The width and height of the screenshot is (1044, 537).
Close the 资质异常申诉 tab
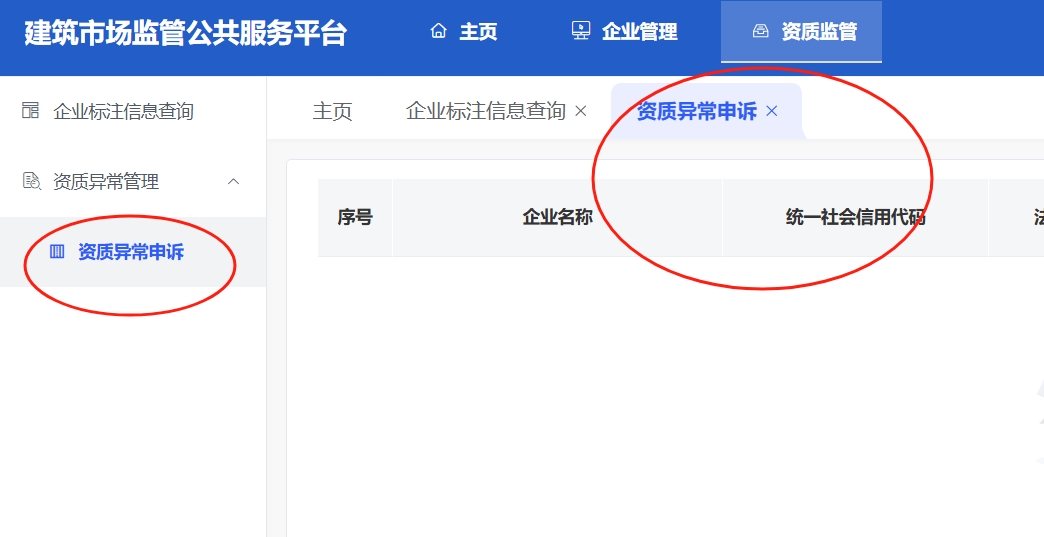coord(772,111)
